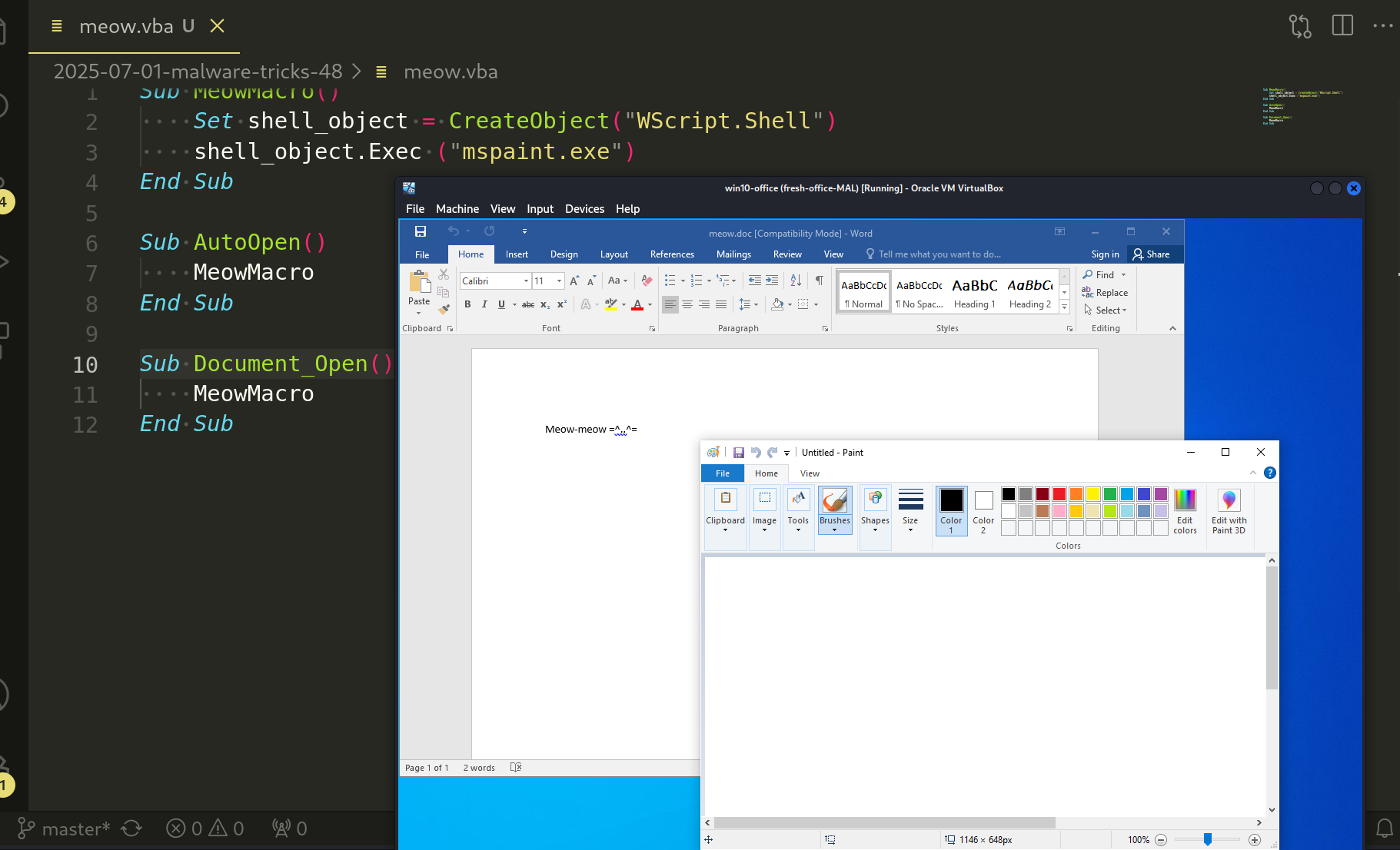Open the Machine menu in VirtualBox

457,209
